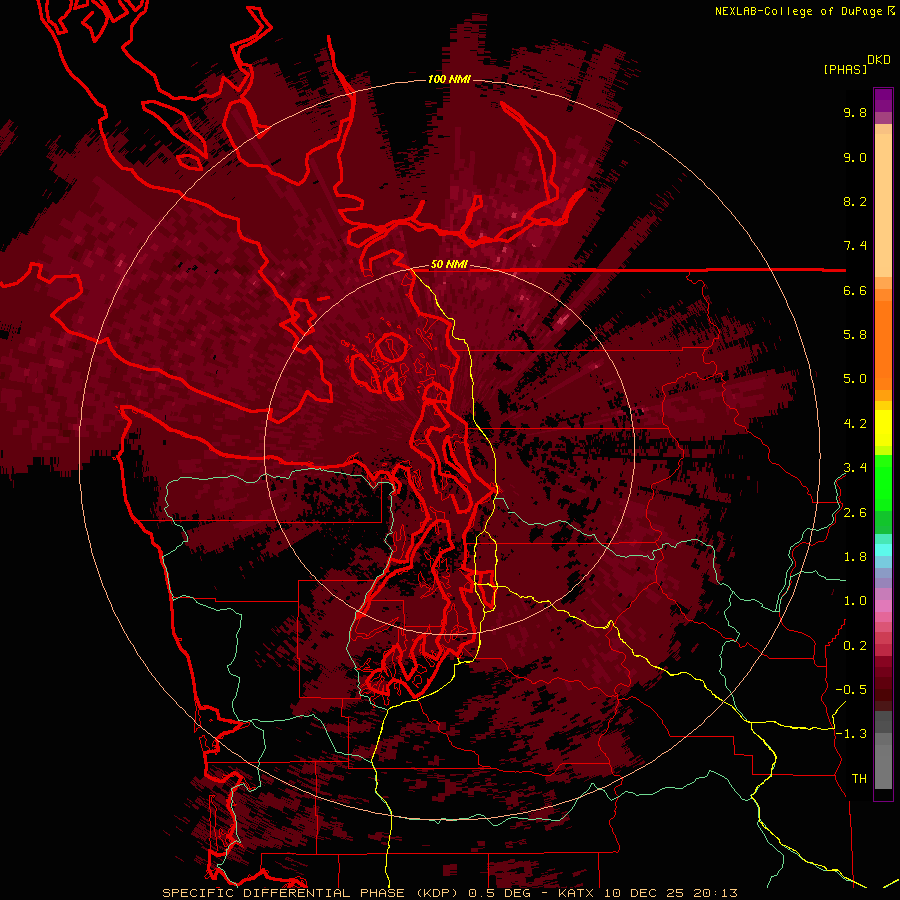
Task: Click the 6.6 scale value
Action: pos(855,290)
